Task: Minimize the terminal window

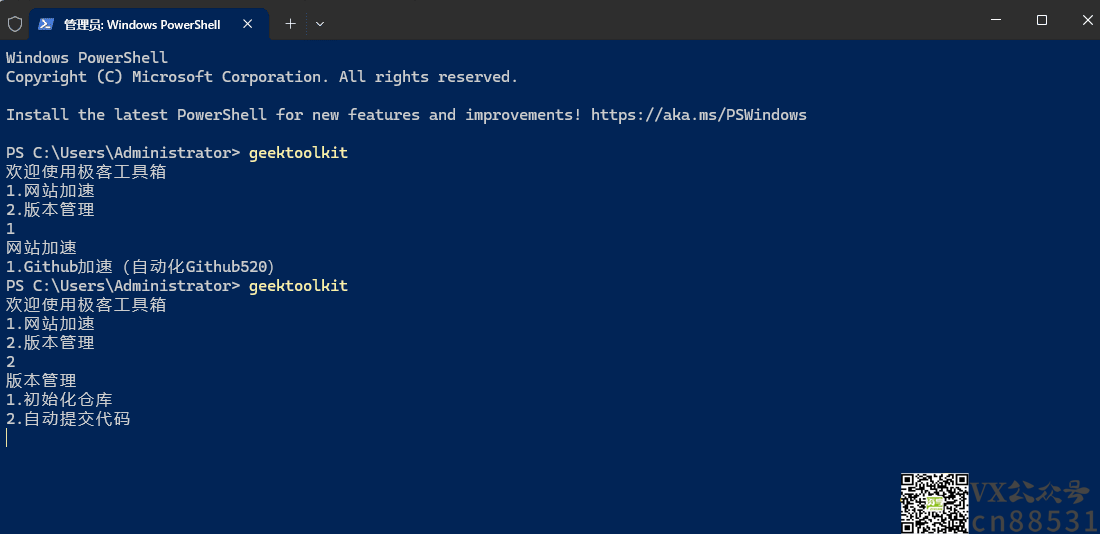Action: click(995, 20)
